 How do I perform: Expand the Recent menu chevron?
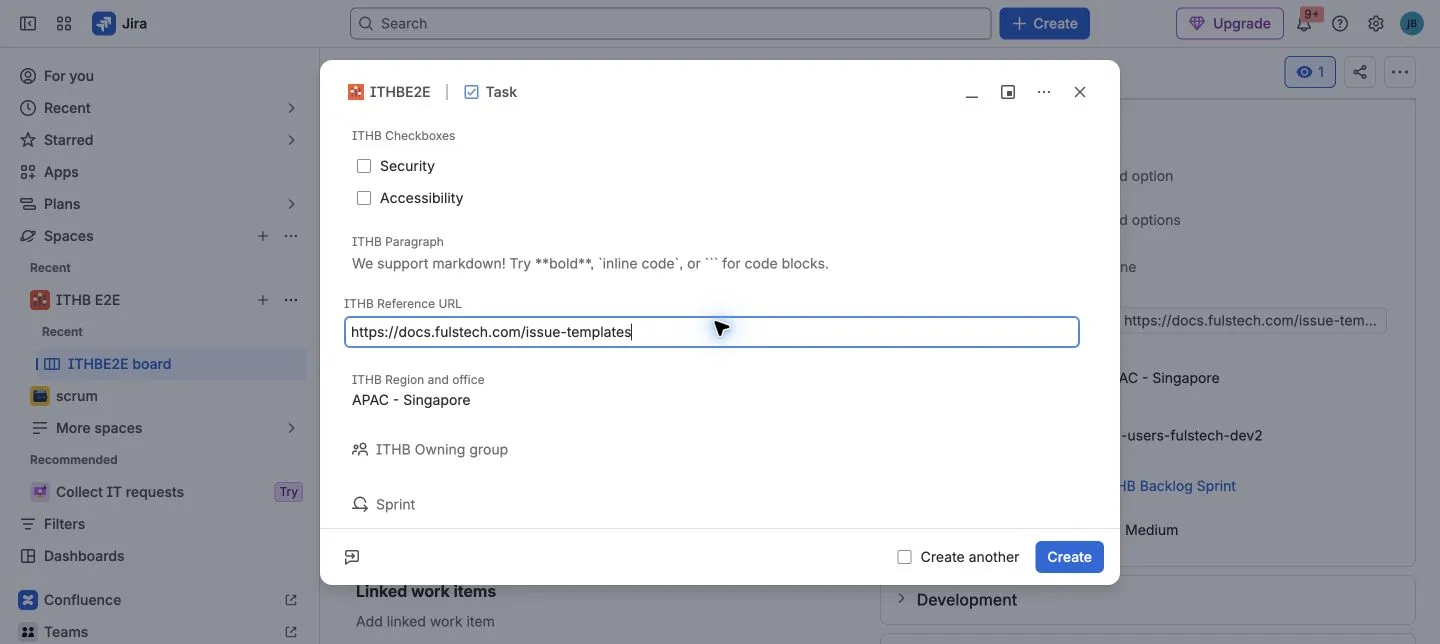point(291,108)
